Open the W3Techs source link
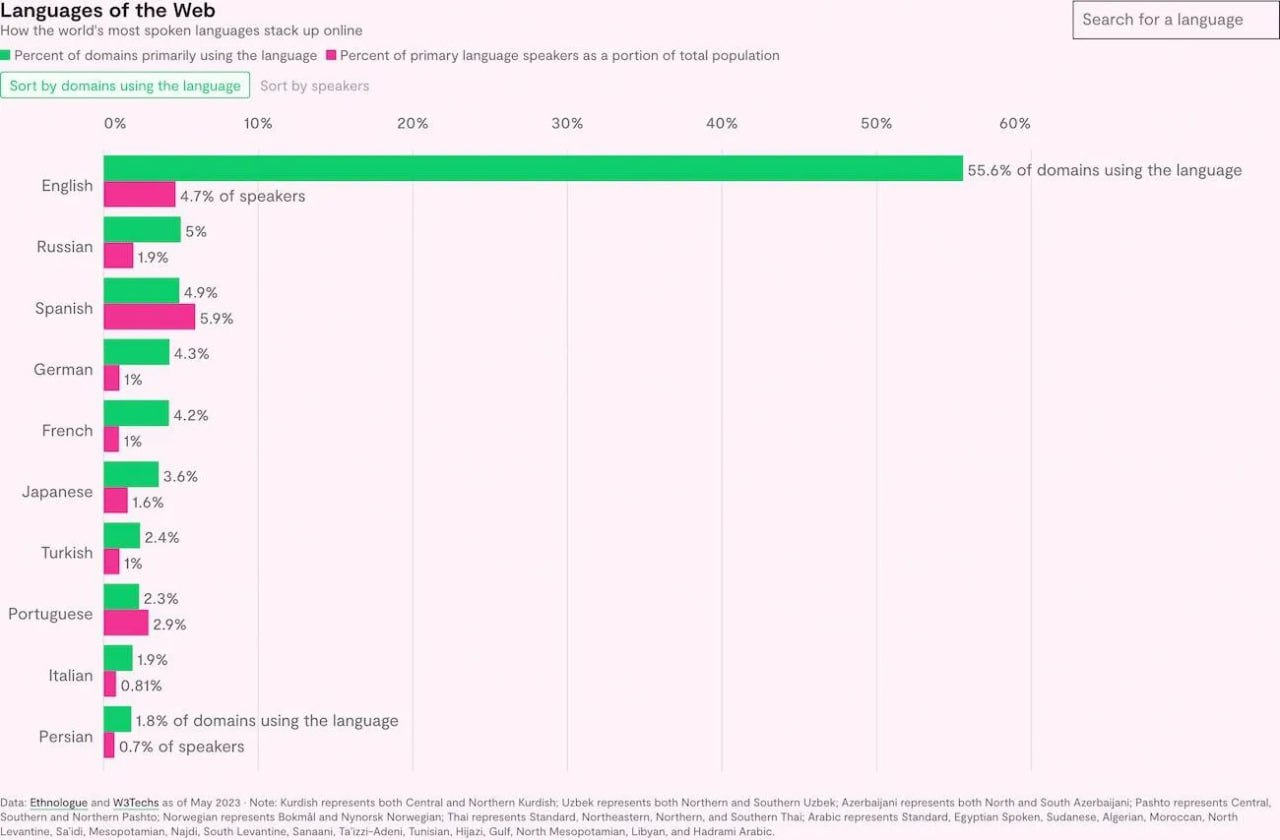The image size is (1280, 840). coord(135,803)
